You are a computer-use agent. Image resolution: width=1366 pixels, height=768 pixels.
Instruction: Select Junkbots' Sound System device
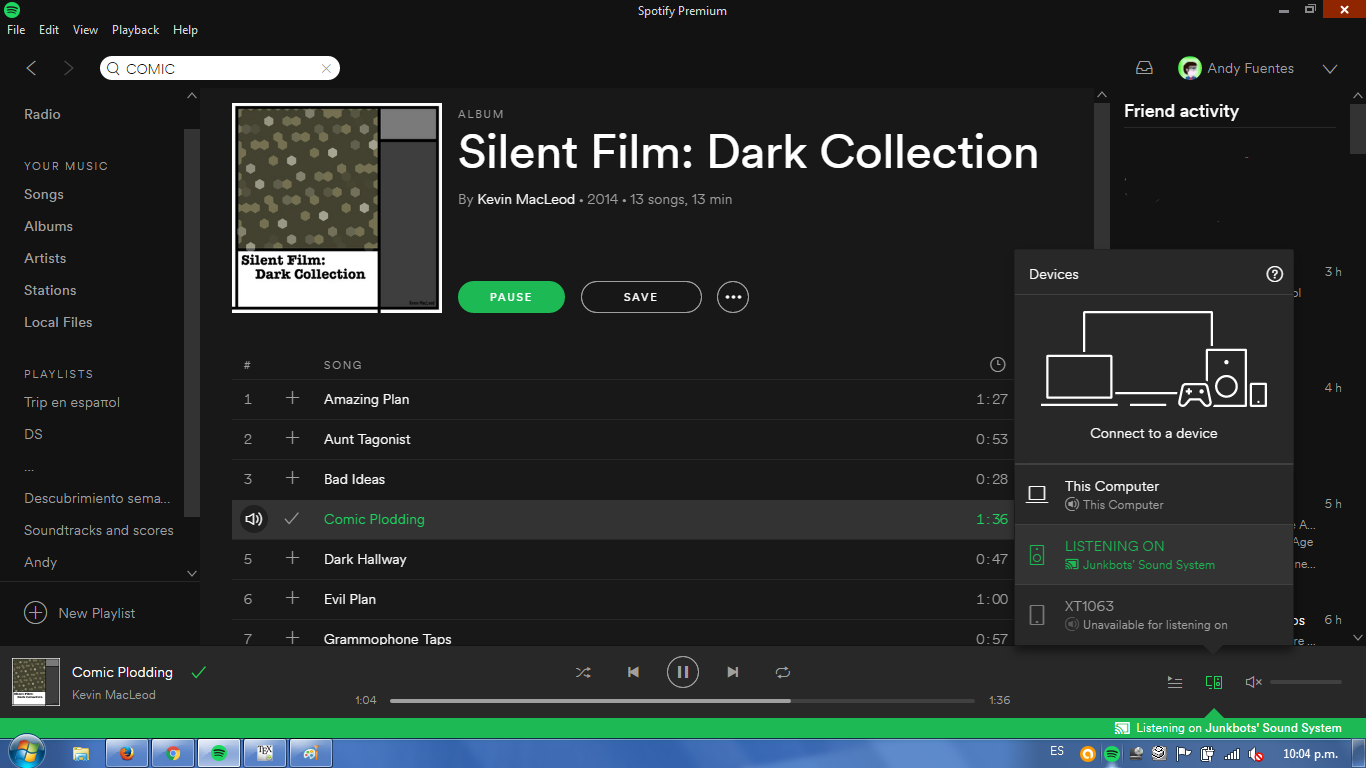click(1154, 554)
